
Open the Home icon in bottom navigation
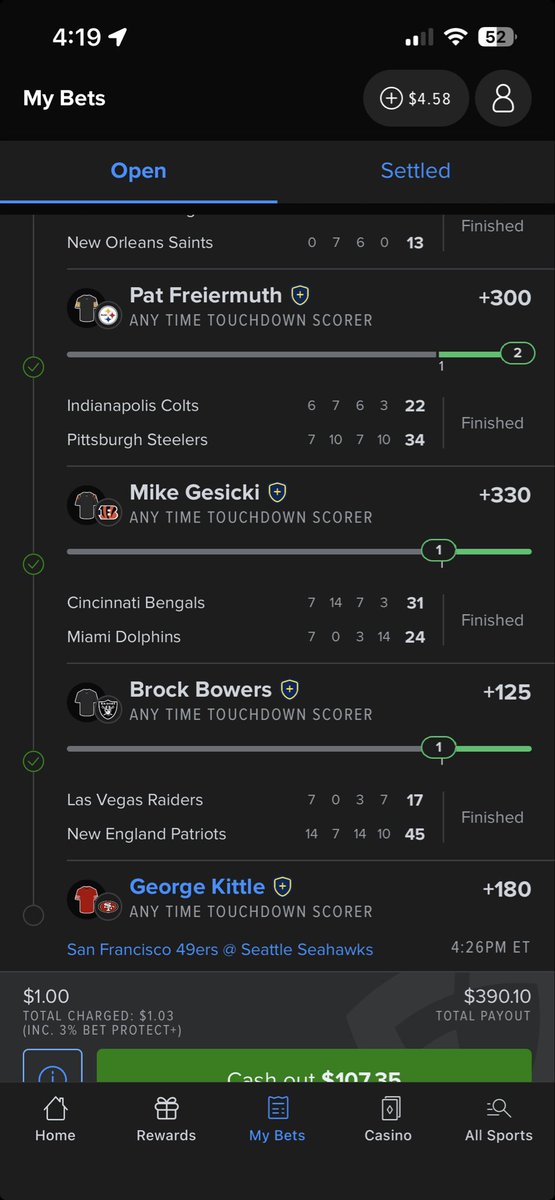(55, 1119)
